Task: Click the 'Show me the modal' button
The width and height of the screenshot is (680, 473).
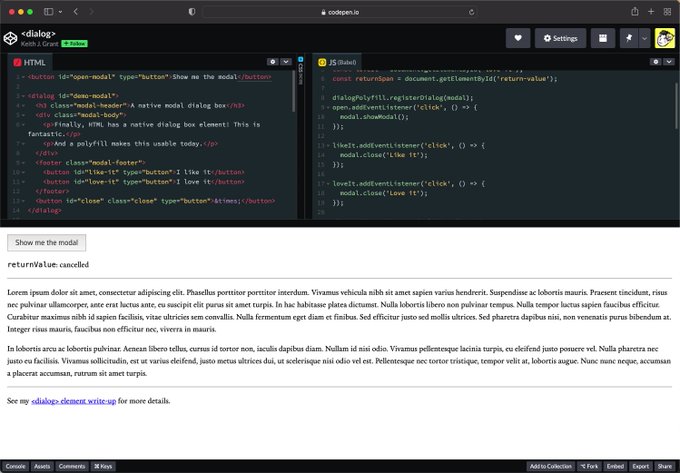Action: click(47, 243)
